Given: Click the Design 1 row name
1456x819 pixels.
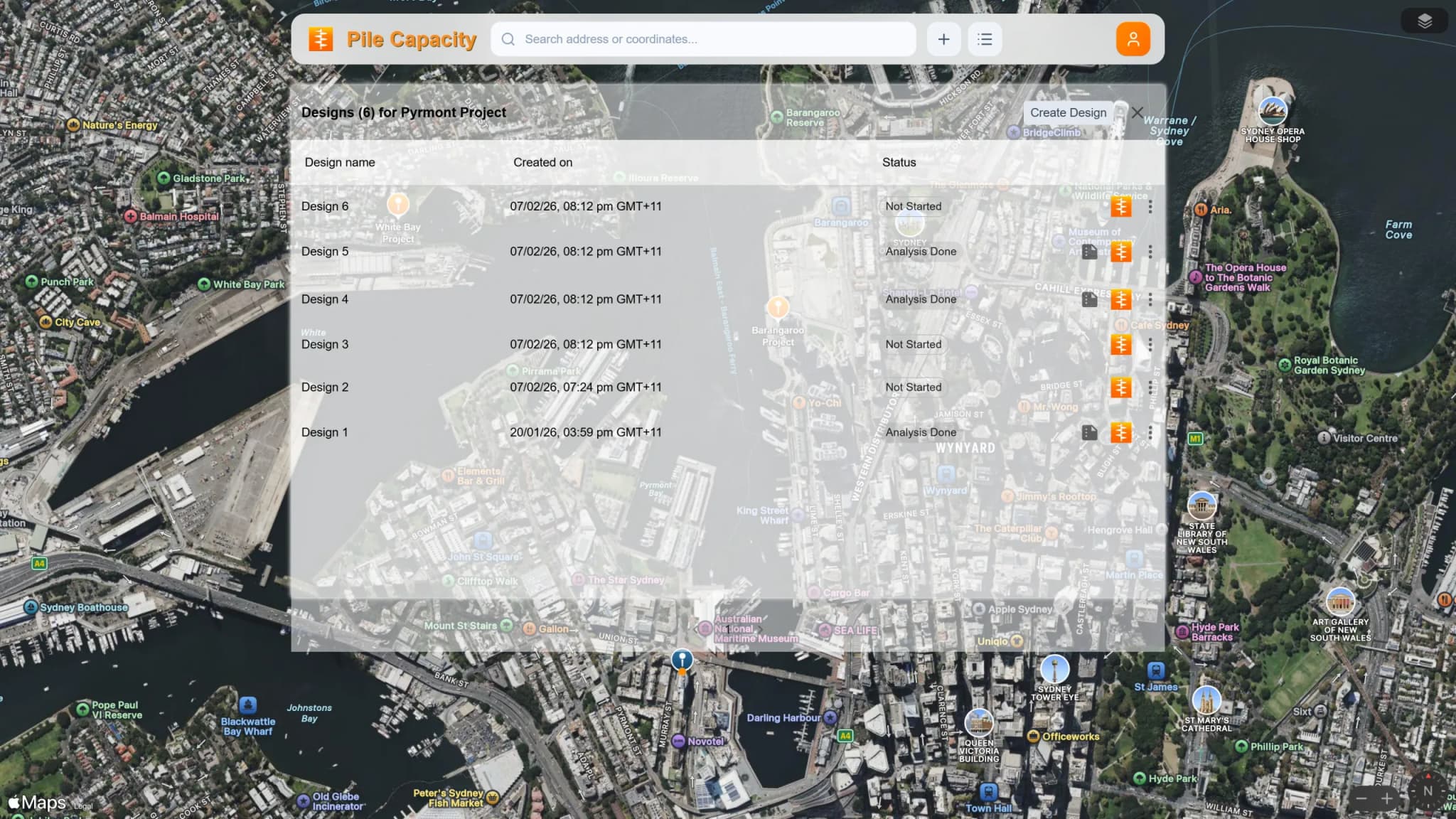Looking at the screenshot, I should pyautogui.click(x=325, y=432).
